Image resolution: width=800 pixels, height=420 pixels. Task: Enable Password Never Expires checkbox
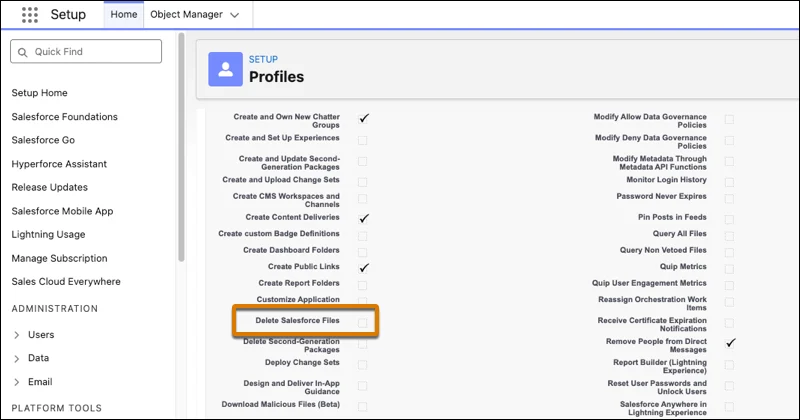729,197
